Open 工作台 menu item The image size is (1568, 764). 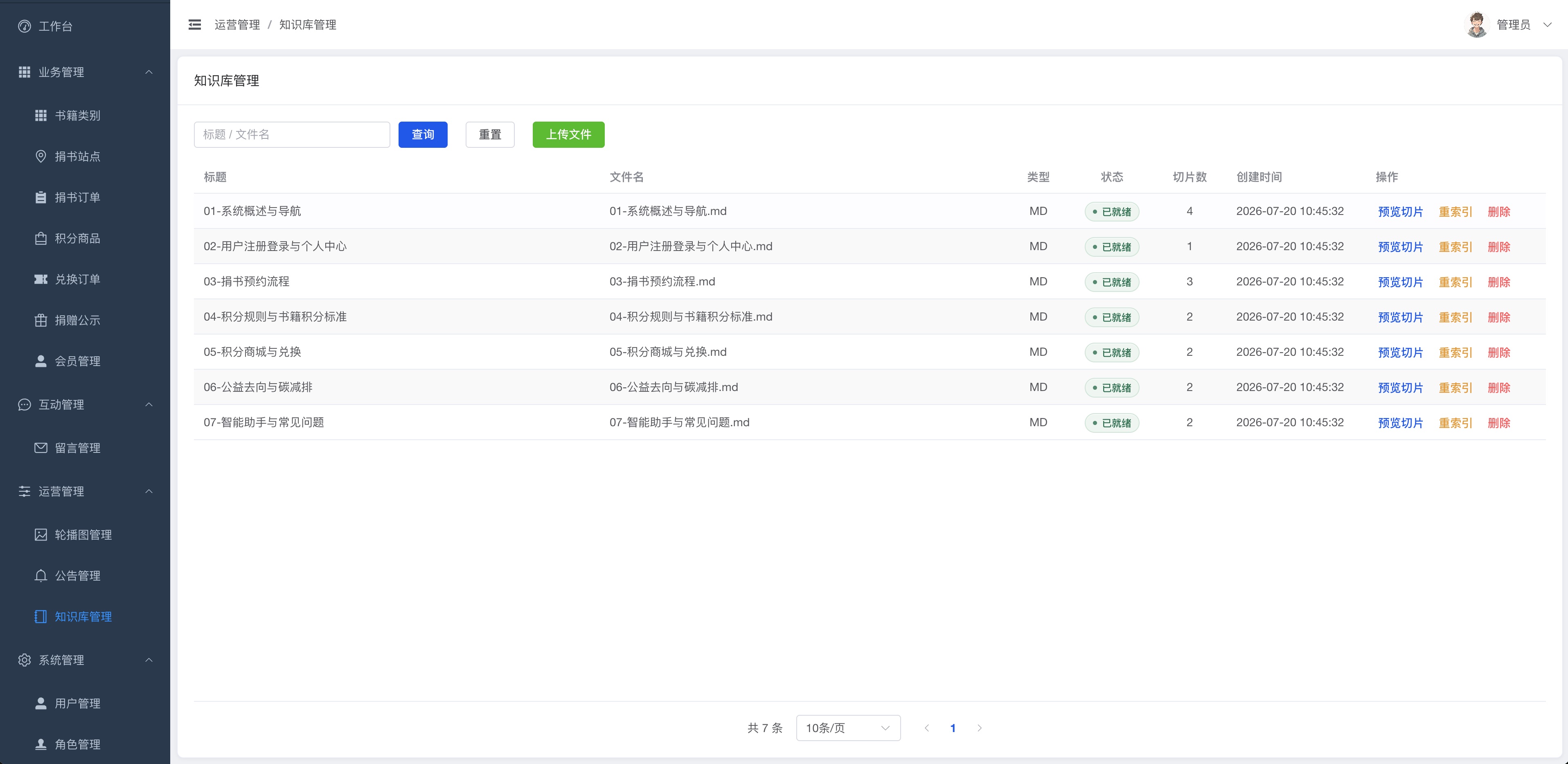coord(85,26)
